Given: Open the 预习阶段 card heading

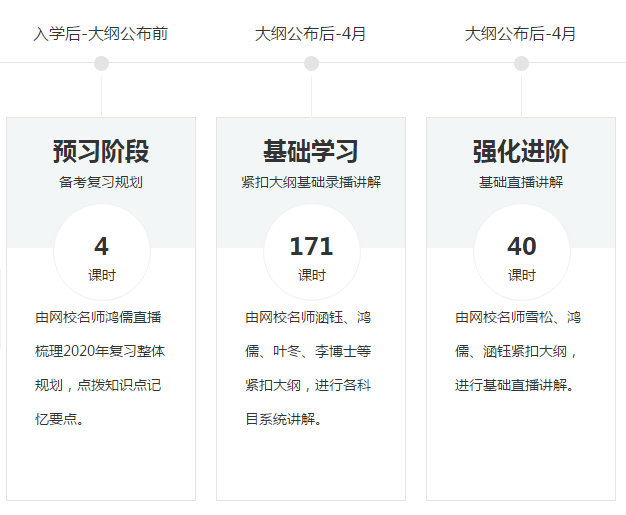Looking at the screenshot, I should pyautogui.click(x=101, y=152).
